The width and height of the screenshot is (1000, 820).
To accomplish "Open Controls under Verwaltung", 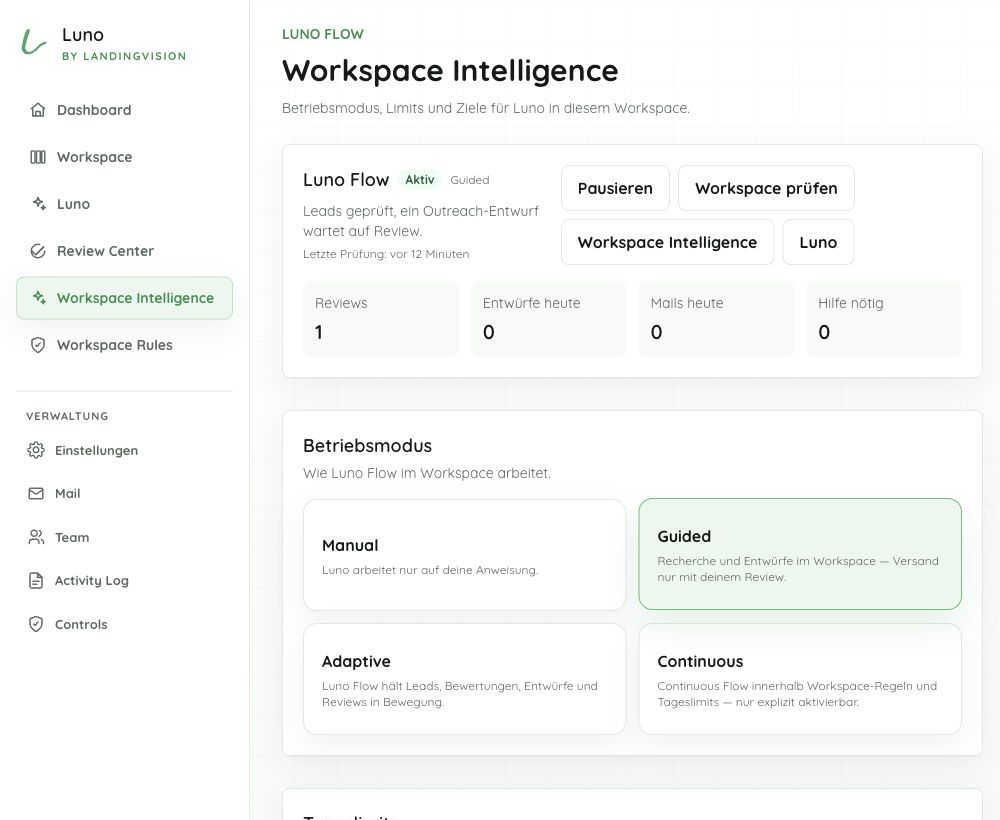I will (x=124, y=624).
